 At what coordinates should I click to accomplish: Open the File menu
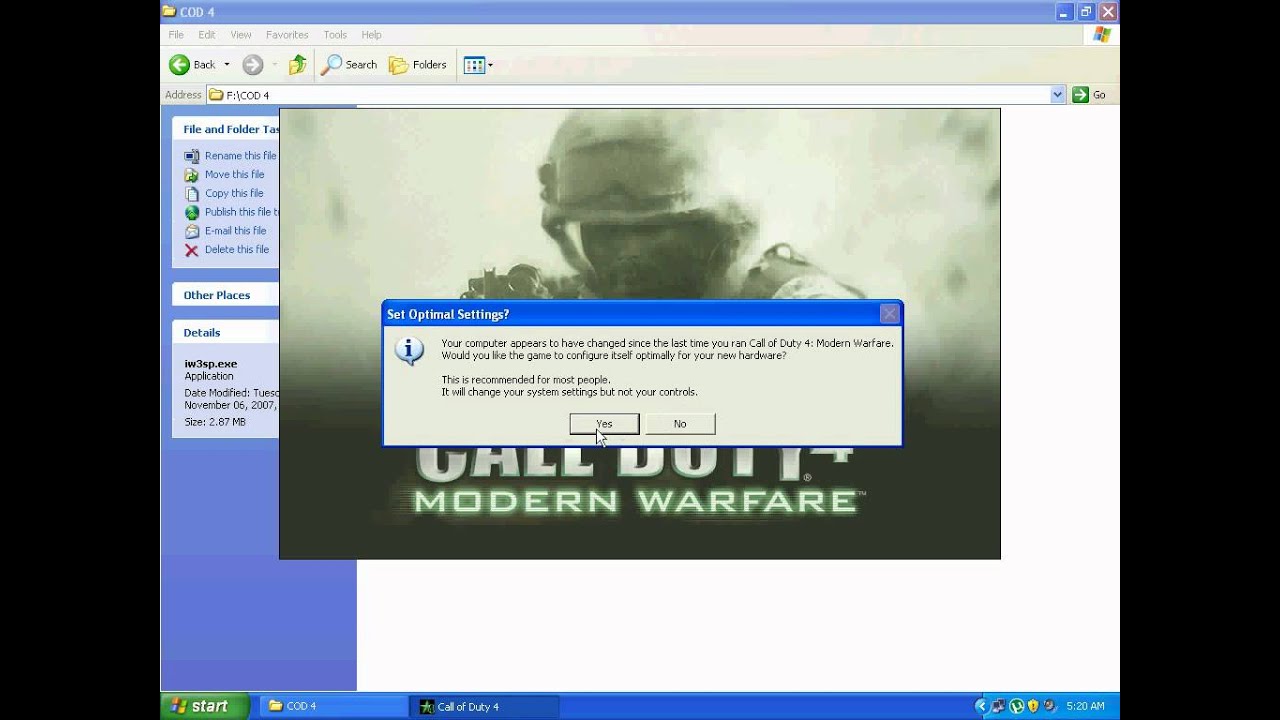176,35
